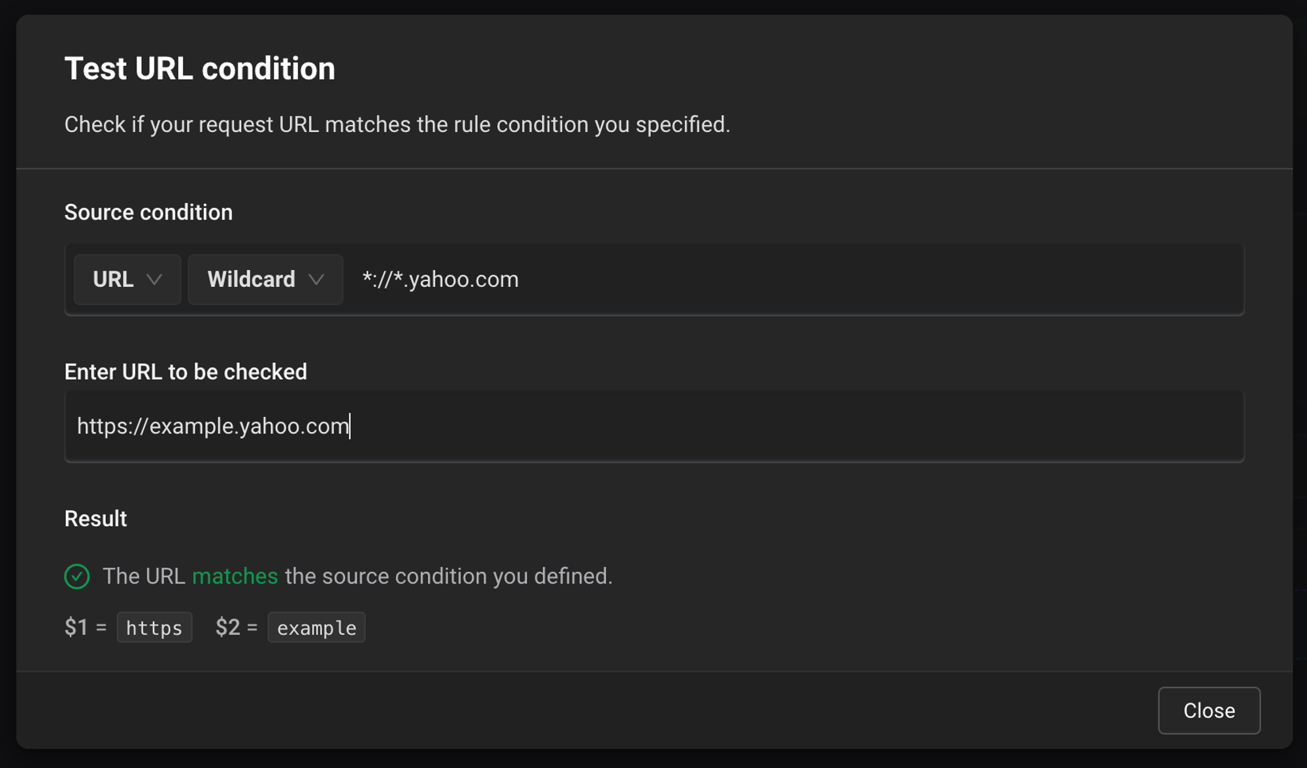Close the Test URL condition dialog
Viewport: 1307px width, 768px height.
pyautogui.click(x=1208, y=710)
